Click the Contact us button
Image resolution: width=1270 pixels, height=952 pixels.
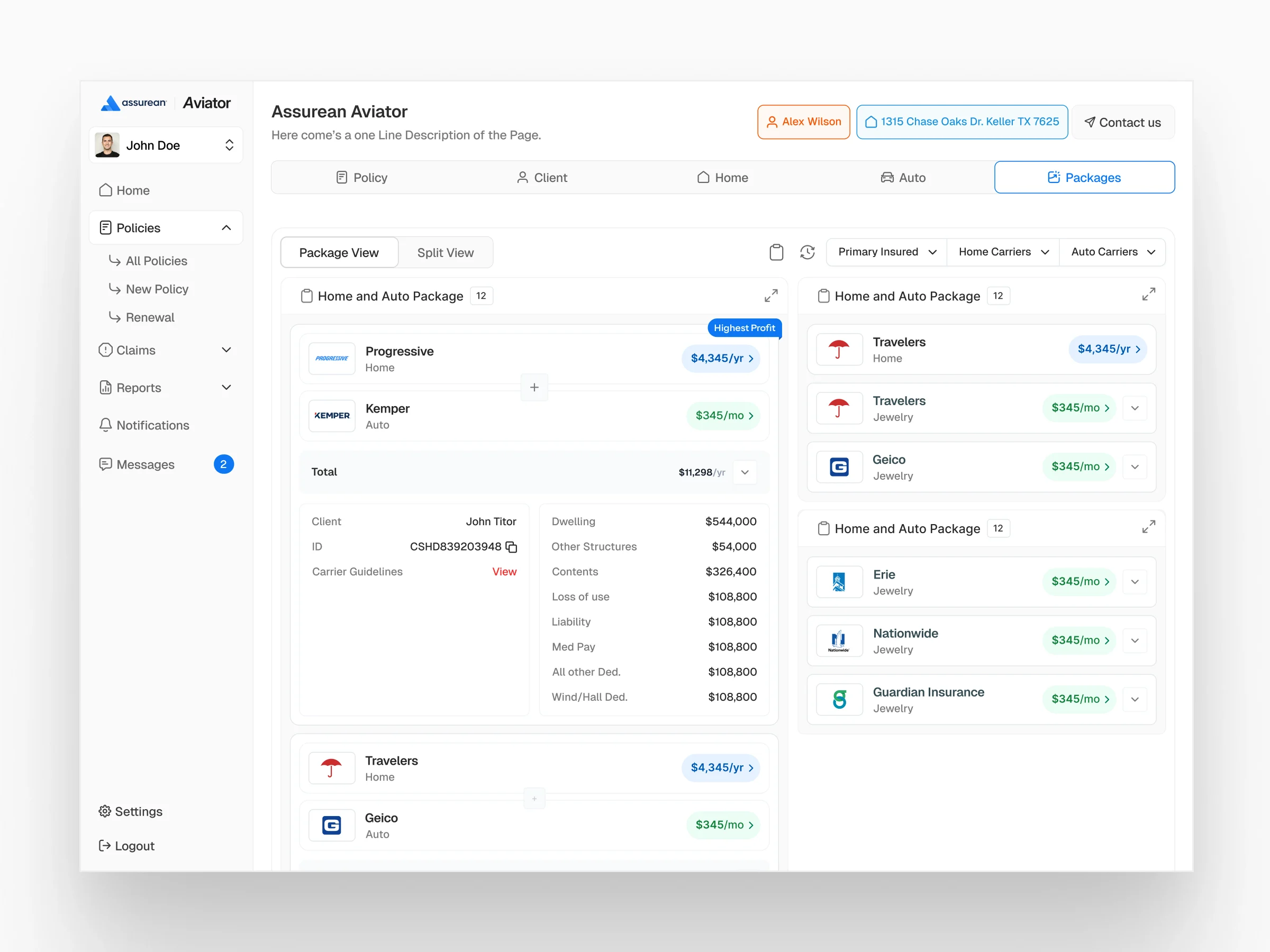click(x=1122, y=122)
